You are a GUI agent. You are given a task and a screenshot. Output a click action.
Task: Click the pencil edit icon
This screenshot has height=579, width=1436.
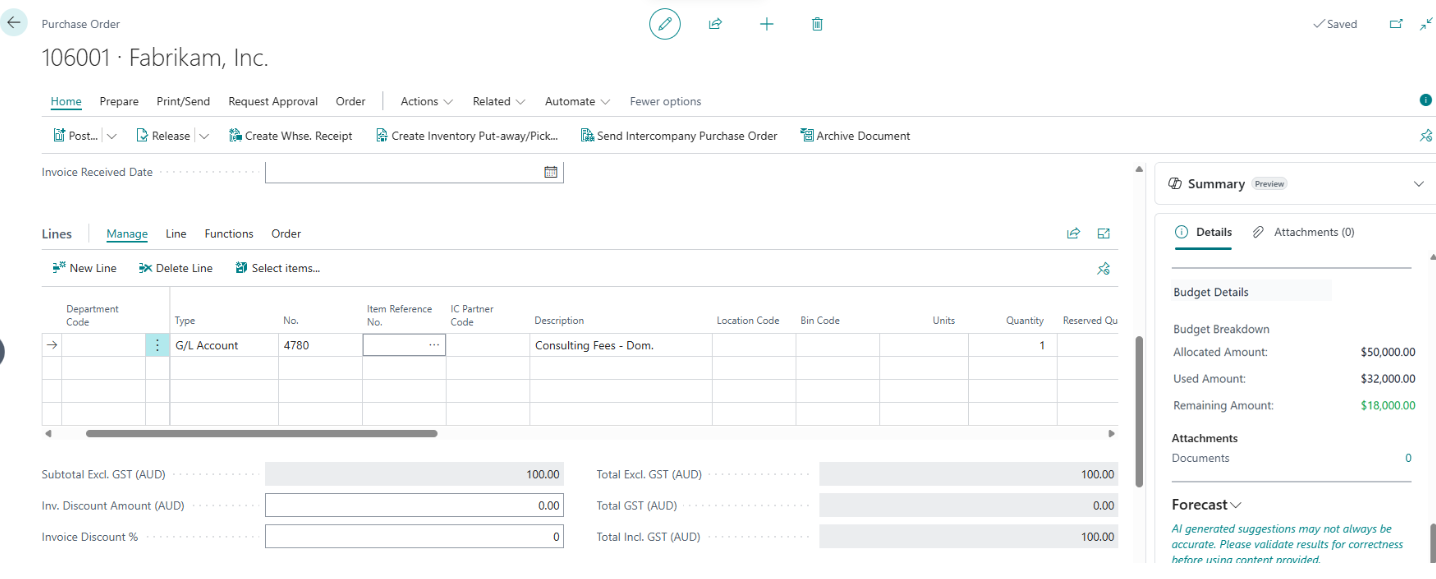(x=664, y=24)
